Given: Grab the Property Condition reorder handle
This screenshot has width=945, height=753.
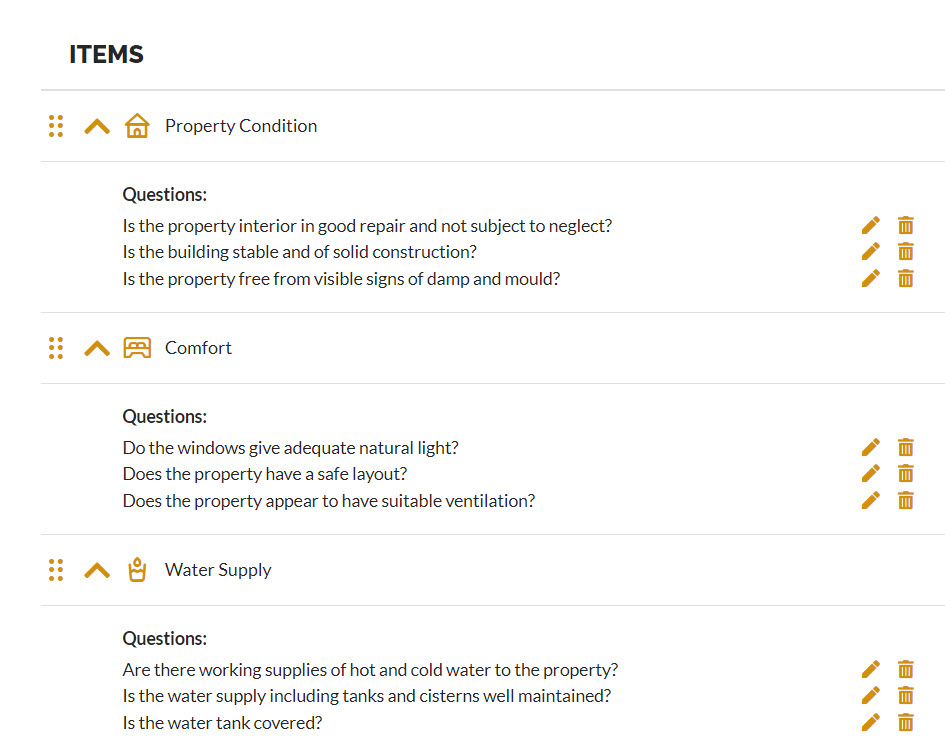Looking at the screenshot, I should coord(56,126).
